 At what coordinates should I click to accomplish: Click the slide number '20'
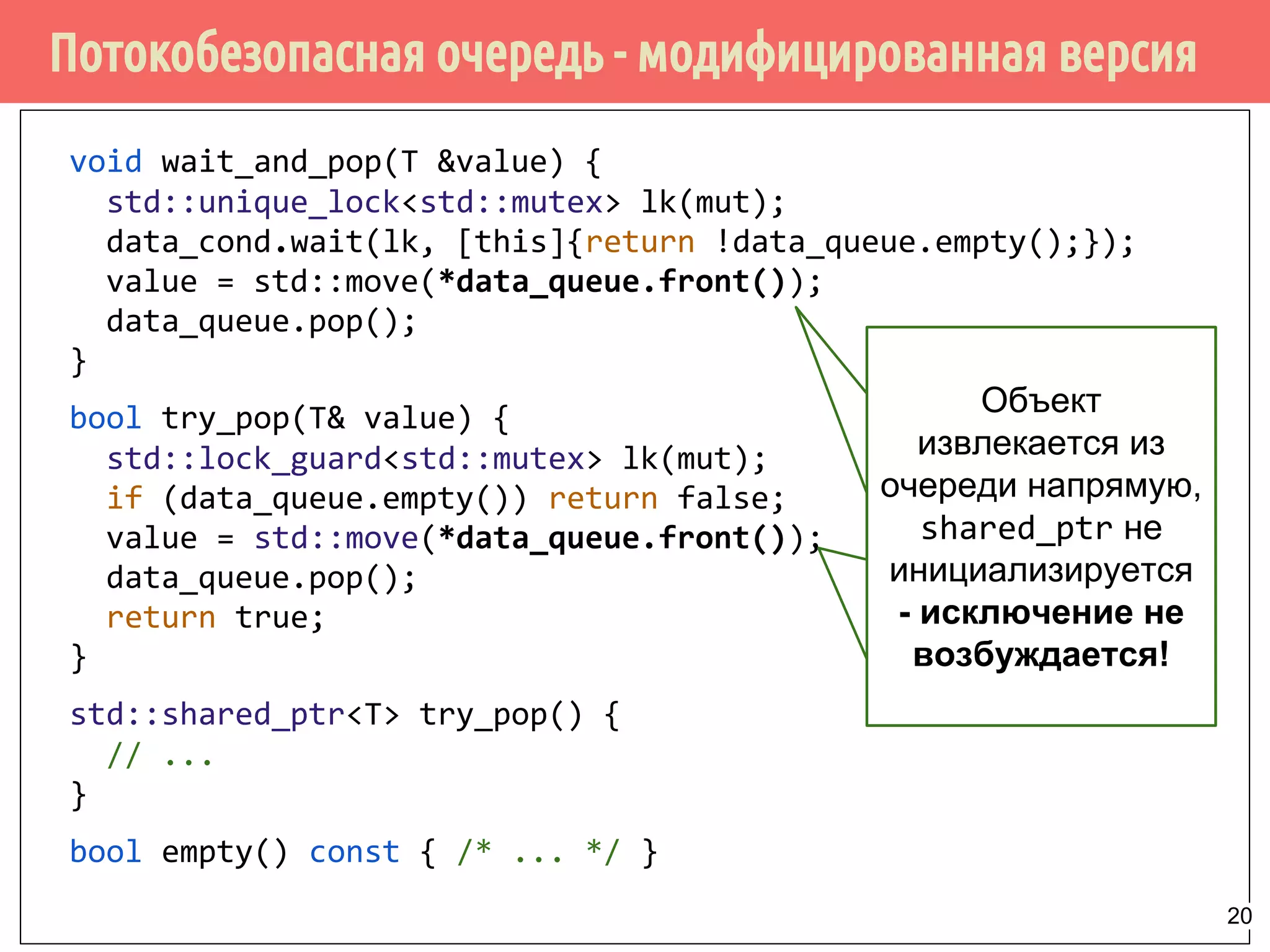click(1239, 915)
